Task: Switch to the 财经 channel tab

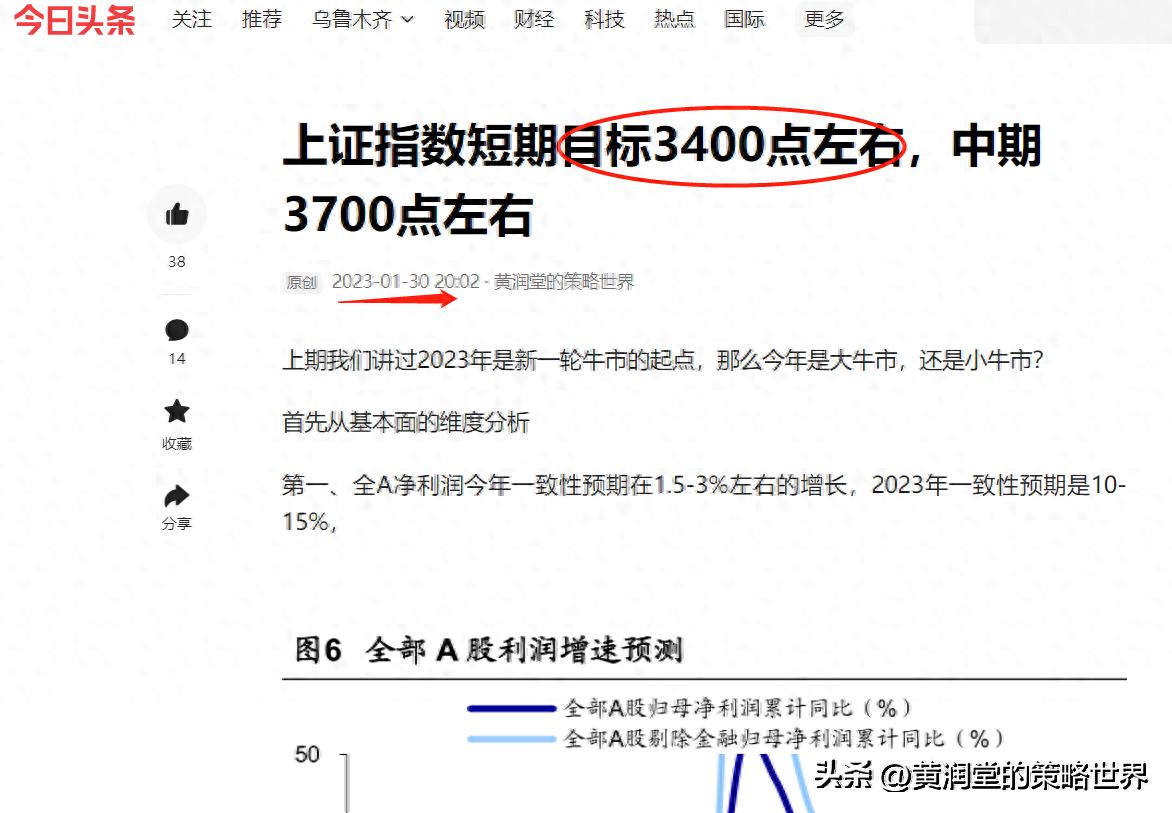Action: [534, 19]
